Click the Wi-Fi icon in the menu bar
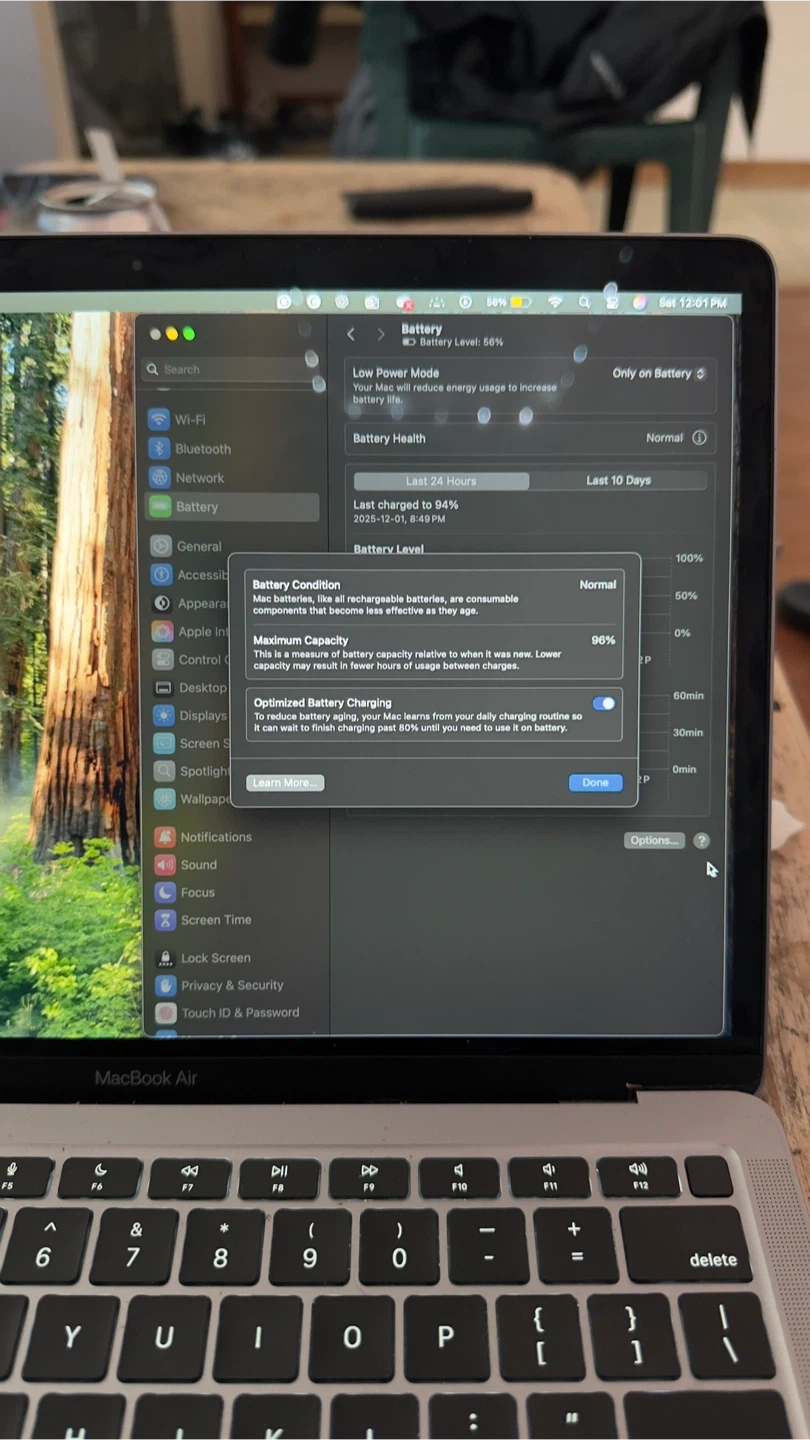Screen dimensions: 810x1440 click(555, 302)
